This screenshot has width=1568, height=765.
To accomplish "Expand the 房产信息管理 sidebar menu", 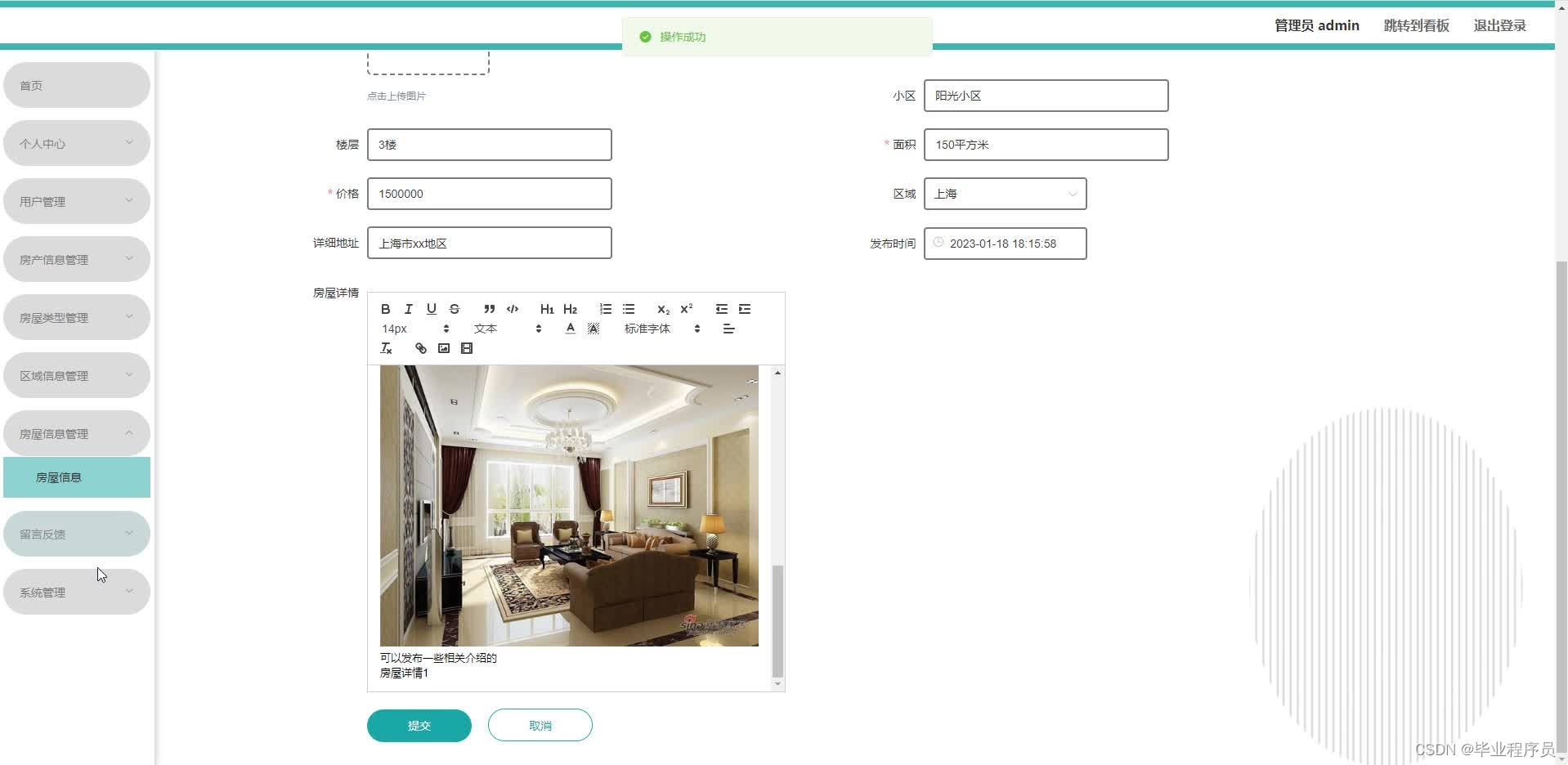I will [77, 259].
